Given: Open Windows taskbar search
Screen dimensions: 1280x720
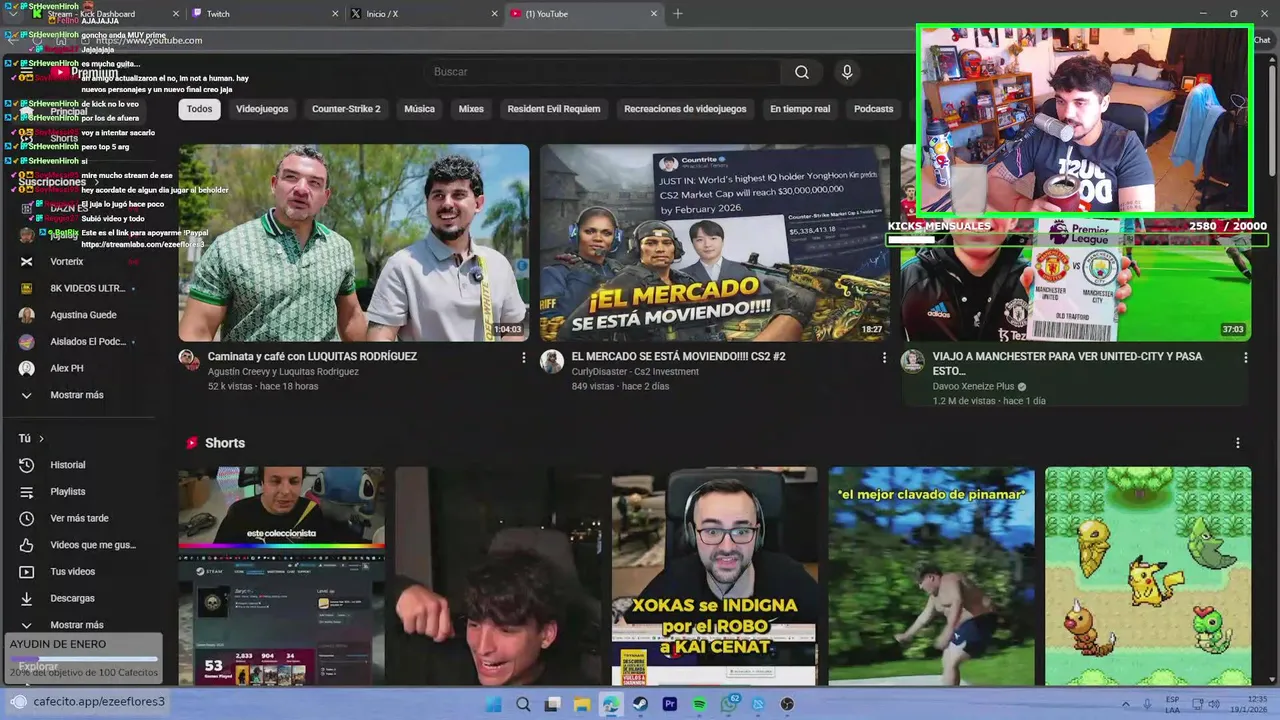Looking at the screenshot, I should pyautogui.click(x=523, y=704).
